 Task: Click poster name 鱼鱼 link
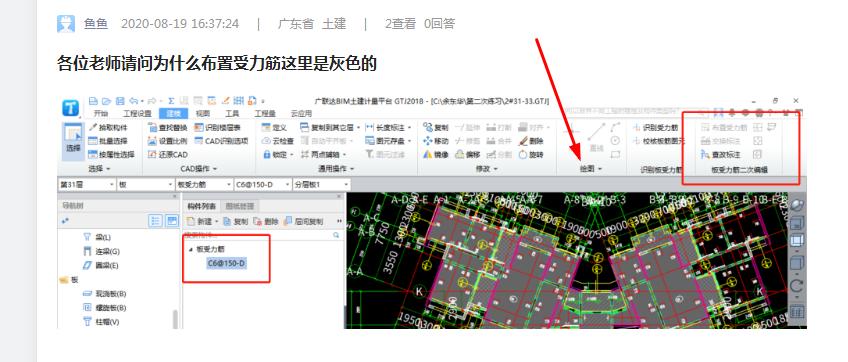tap(96, 24)
